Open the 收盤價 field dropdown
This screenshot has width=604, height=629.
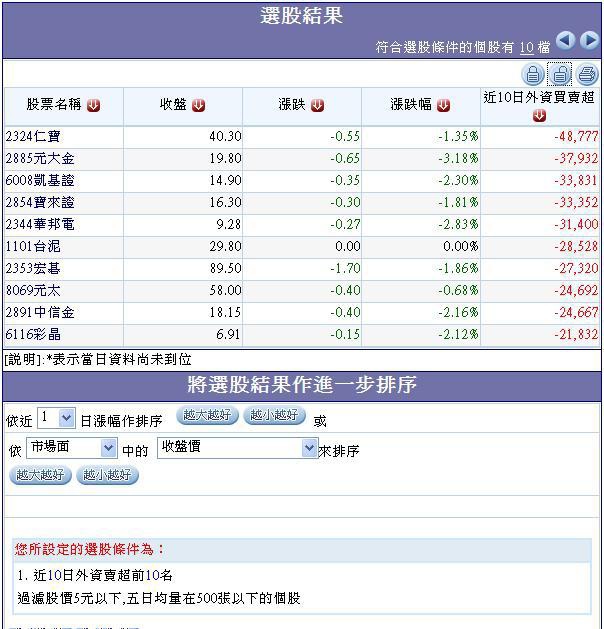pos(237,448)
